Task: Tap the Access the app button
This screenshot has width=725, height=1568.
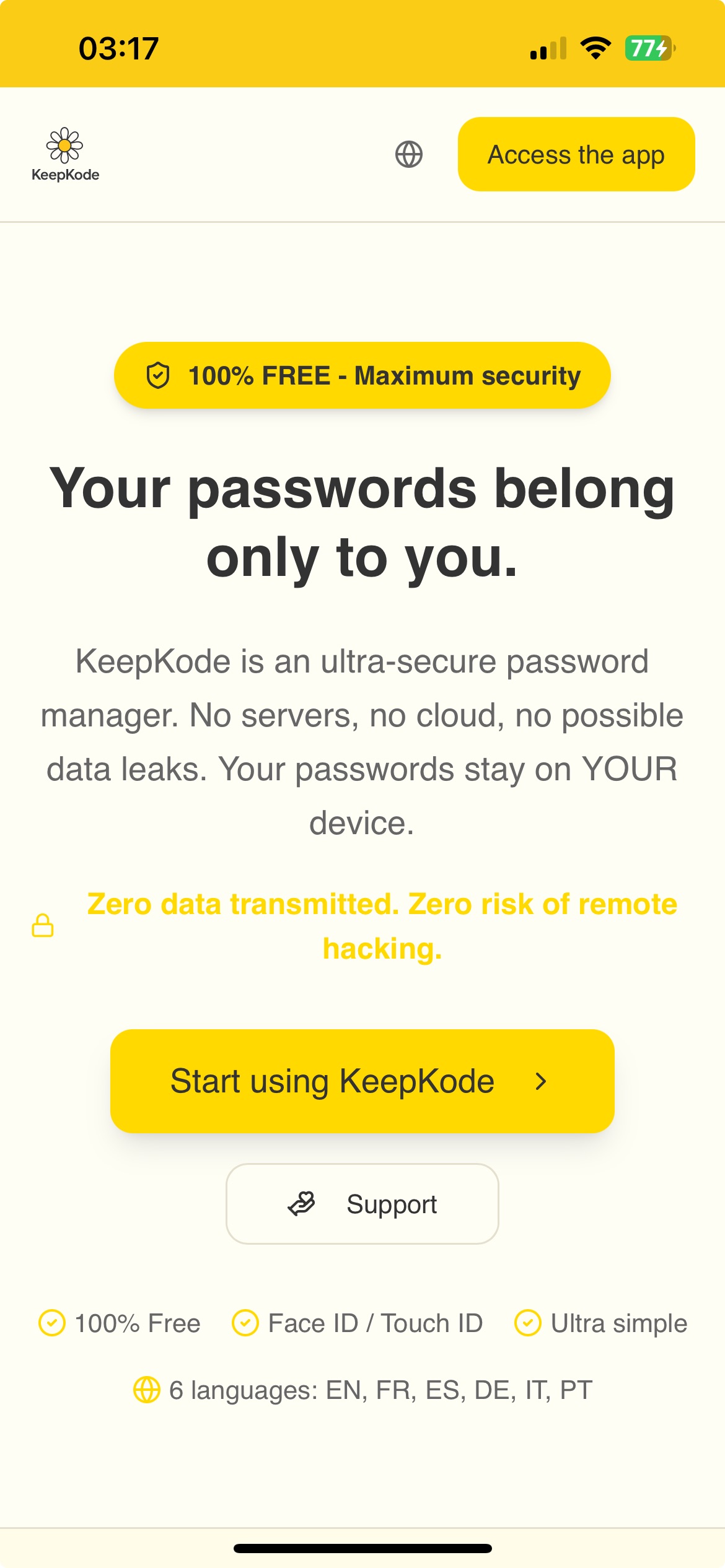Action: [x=576, y=154]
